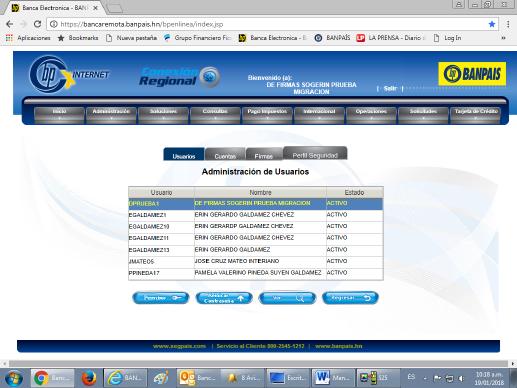
Task: Open the Firmas tab
Action: click(264, 155)
